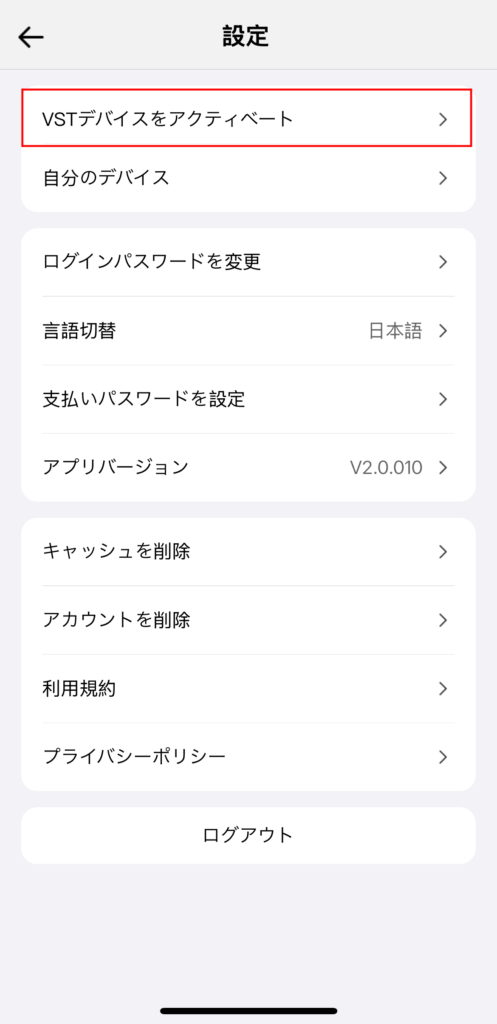Click chevron beside キャッシュを削除

443,552
